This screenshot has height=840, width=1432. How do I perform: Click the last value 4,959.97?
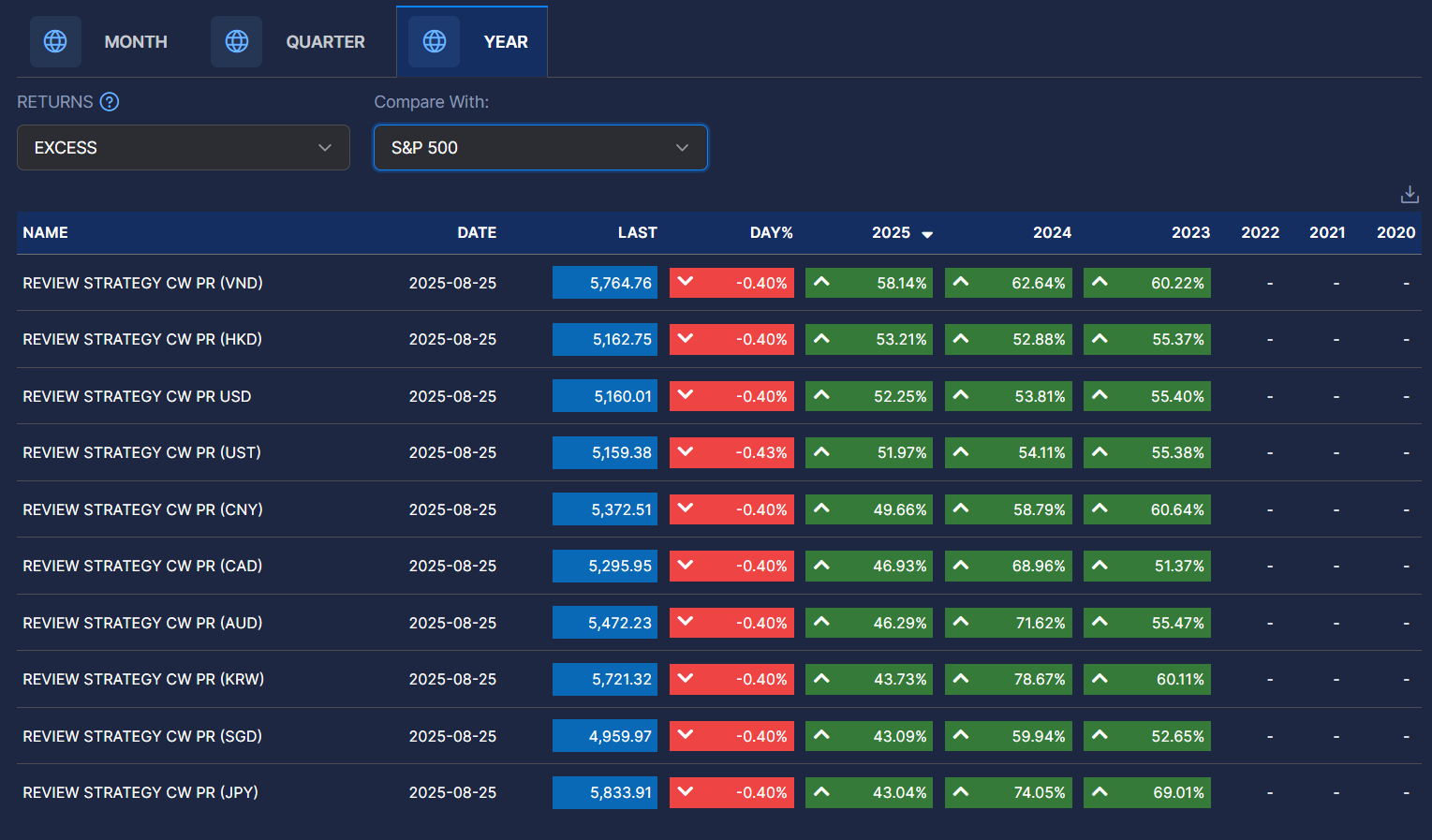(605, 736)
